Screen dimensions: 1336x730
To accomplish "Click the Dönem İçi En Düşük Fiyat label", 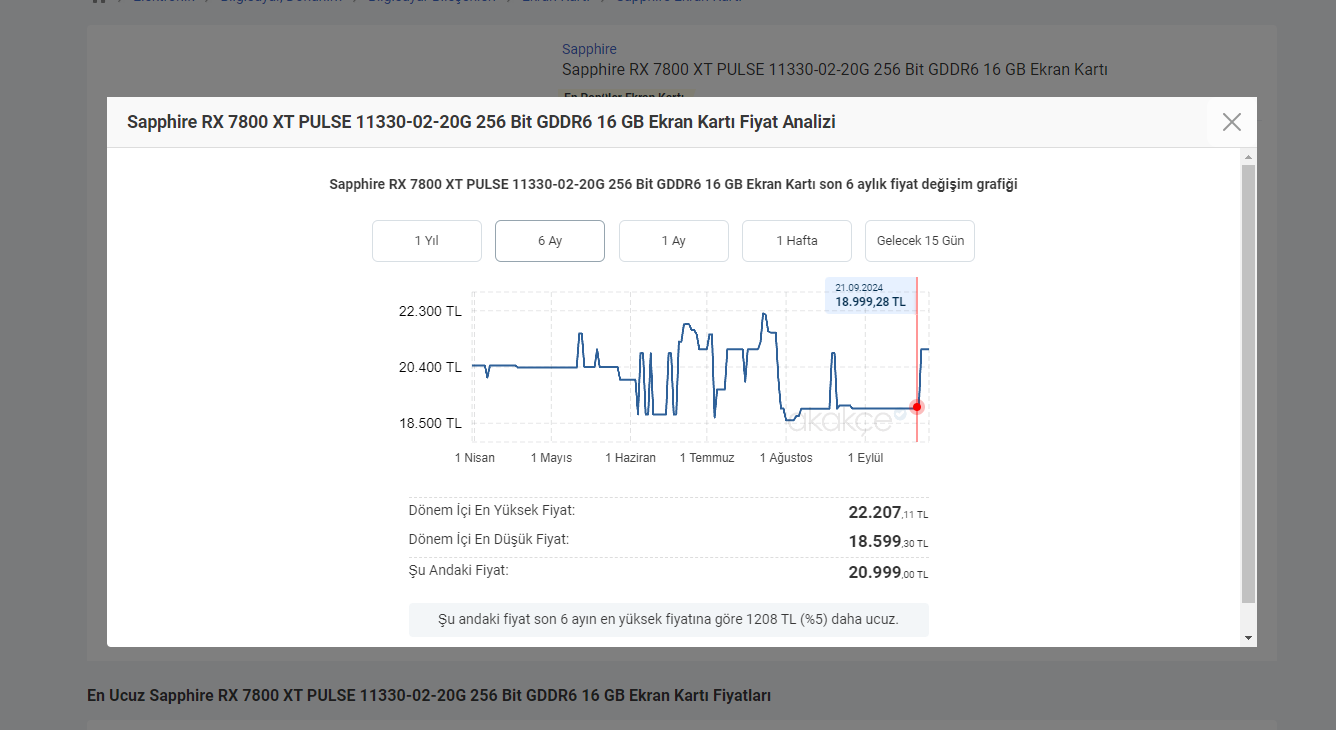I will click(489, 539).
